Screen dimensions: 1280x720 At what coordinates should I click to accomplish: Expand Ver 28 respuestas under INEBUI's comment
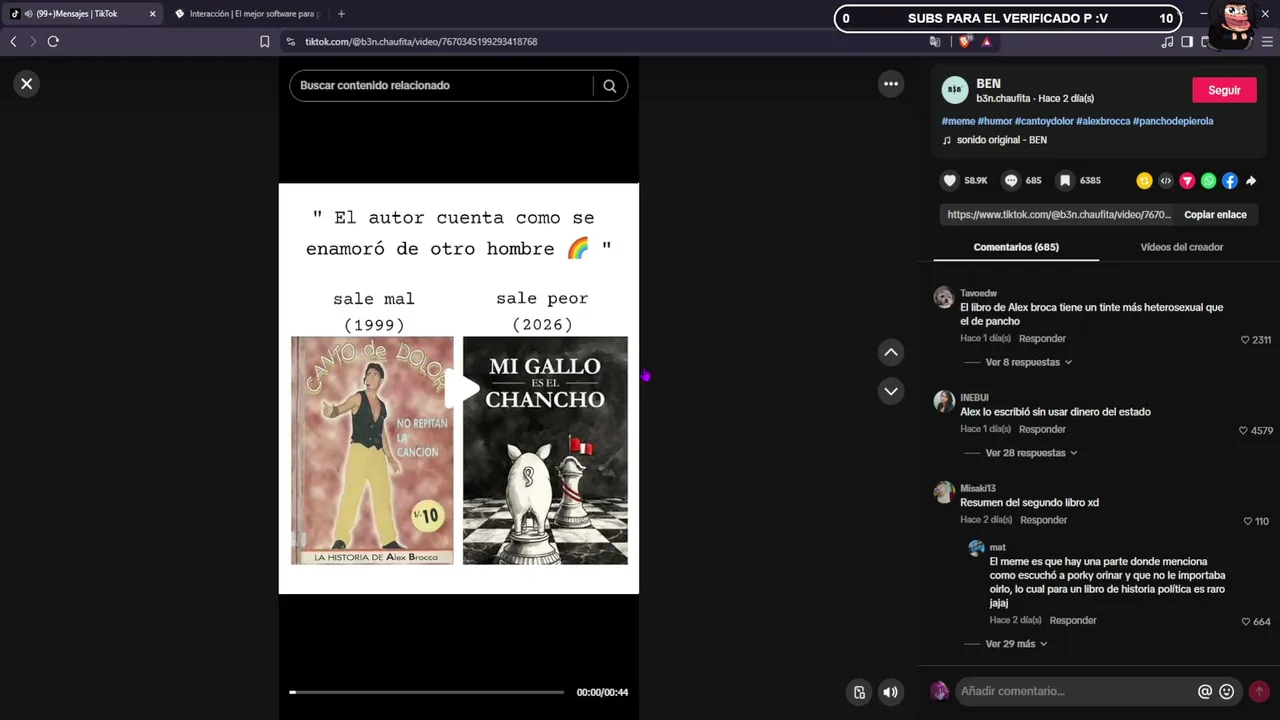pyautogui.click(x=1031, y=453)
